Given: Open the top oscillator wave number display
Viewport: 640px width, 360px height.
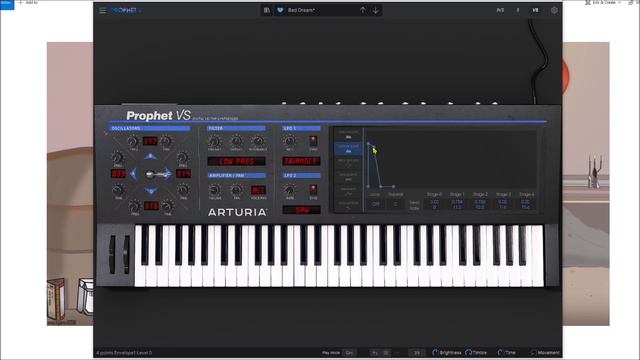Looking at the screenshot, I should pyautogui.click(x=150, y=141).
